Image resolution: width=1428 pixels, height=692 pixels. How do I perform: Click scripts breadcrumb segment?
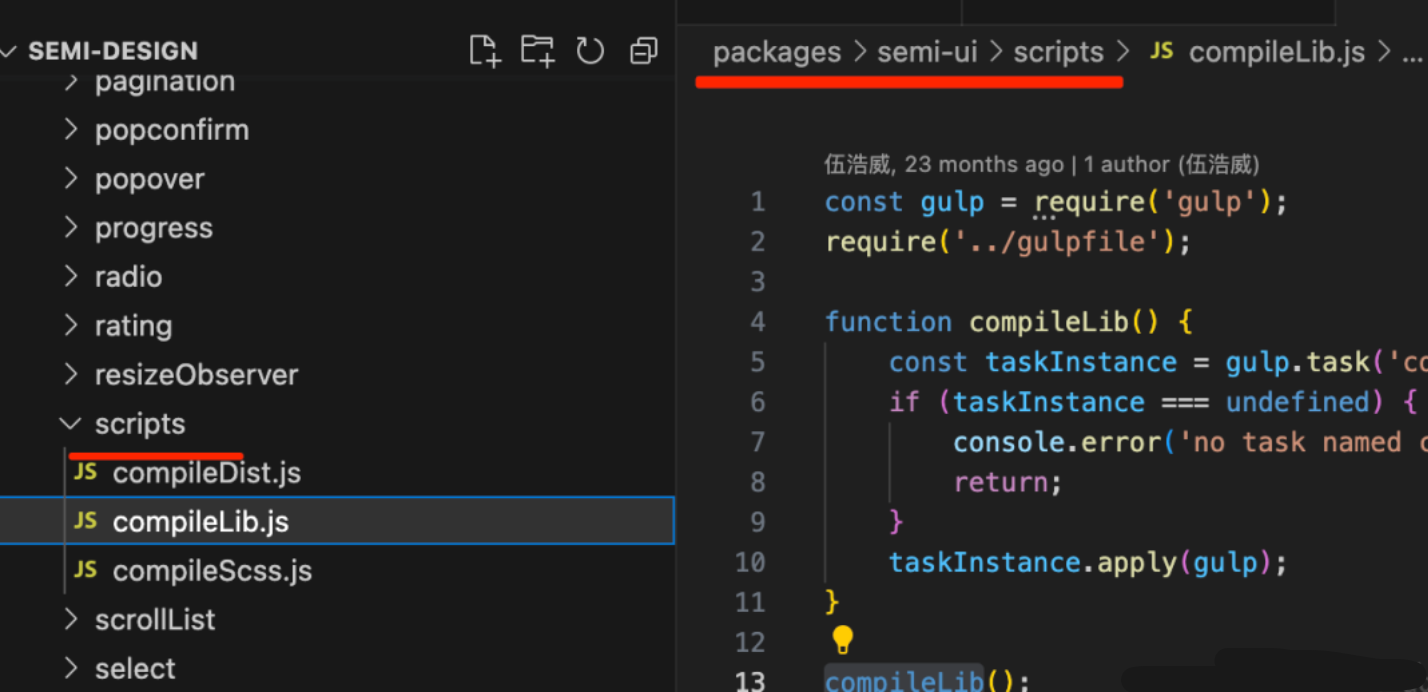tap(1058, 52)
